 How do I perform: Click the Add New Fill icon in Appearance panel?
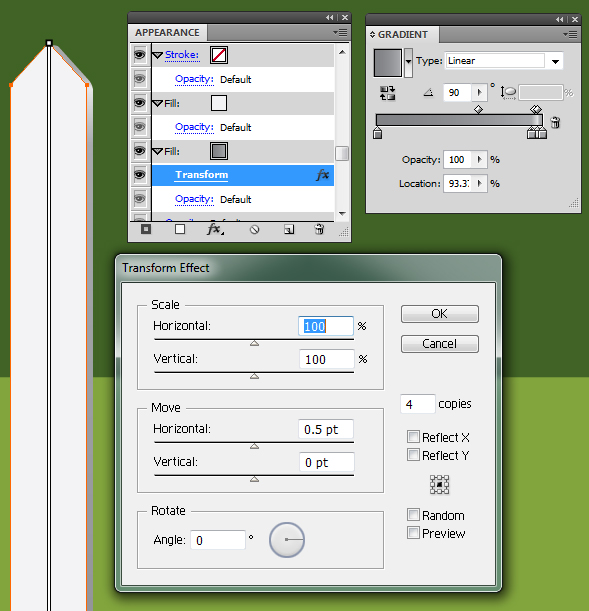180,229
